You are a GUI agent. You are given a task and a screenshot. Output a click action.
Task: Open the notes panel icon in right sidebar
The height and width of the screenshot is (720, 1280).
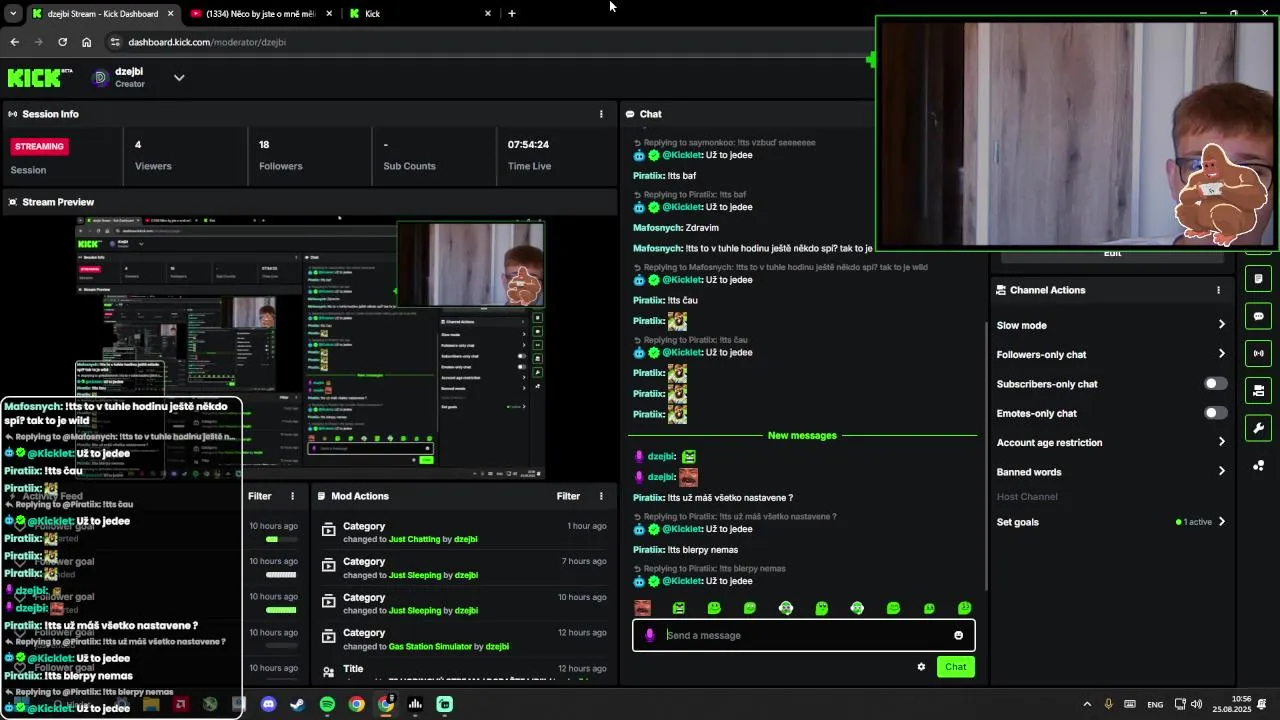coord(1258,278)
